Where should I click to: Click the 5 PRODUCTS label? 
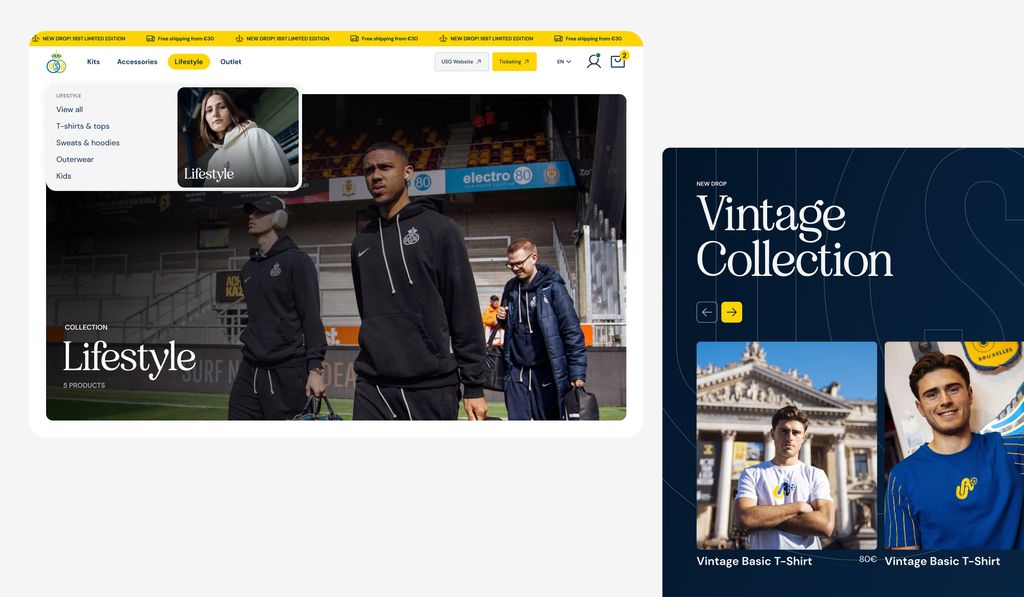[x=84, y=385]
